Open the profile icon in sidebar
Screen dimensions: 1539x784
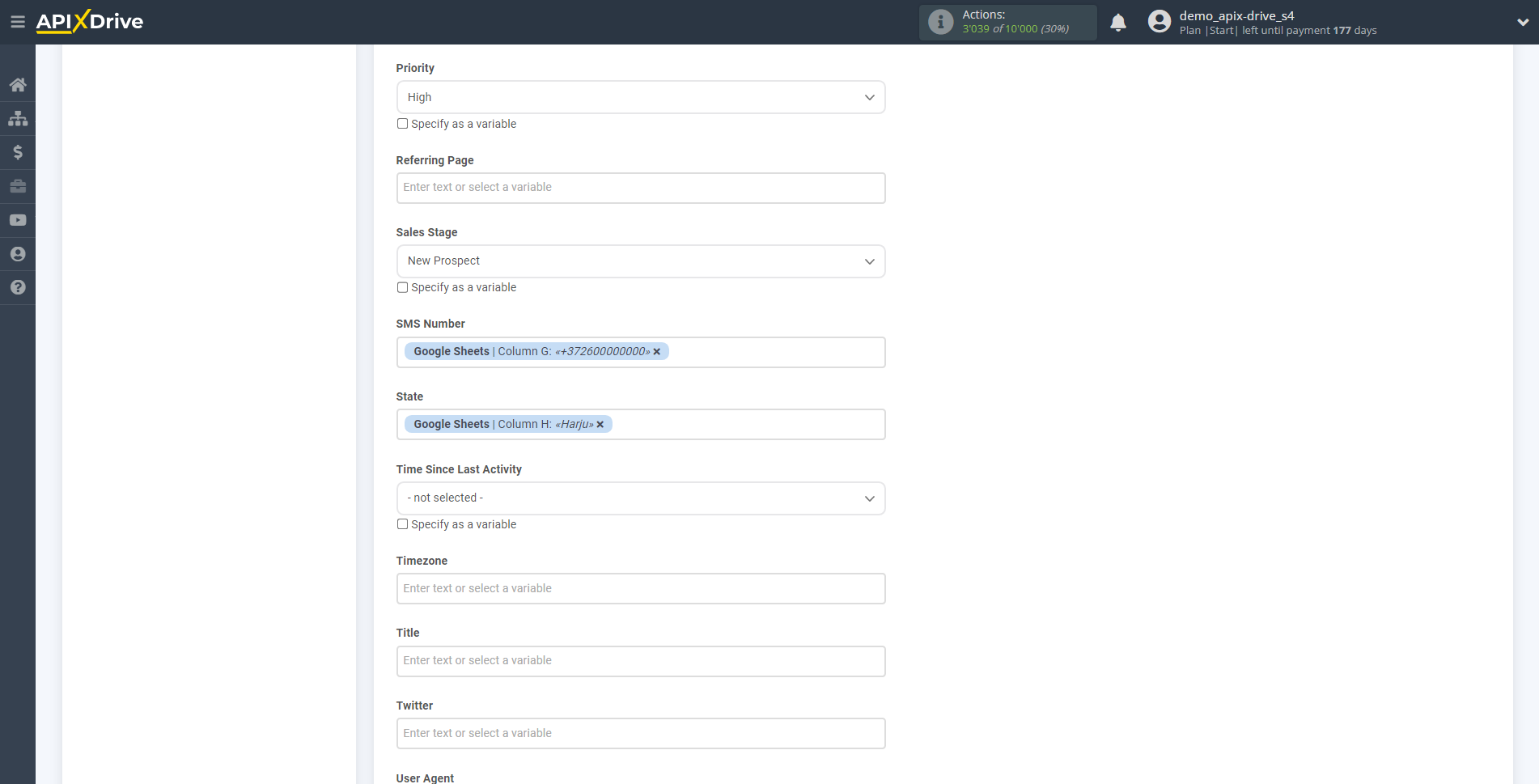(18, 254)
